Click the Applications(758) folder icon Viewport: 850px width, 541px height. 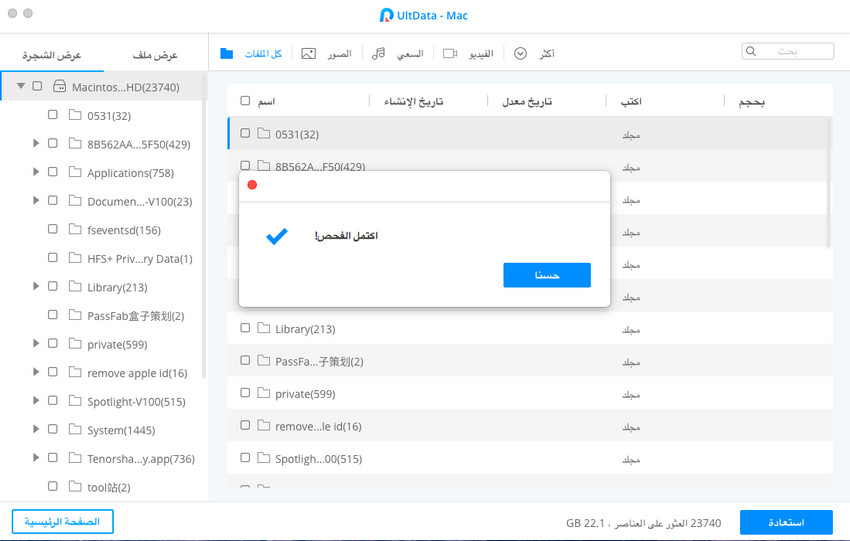(75, 172)
